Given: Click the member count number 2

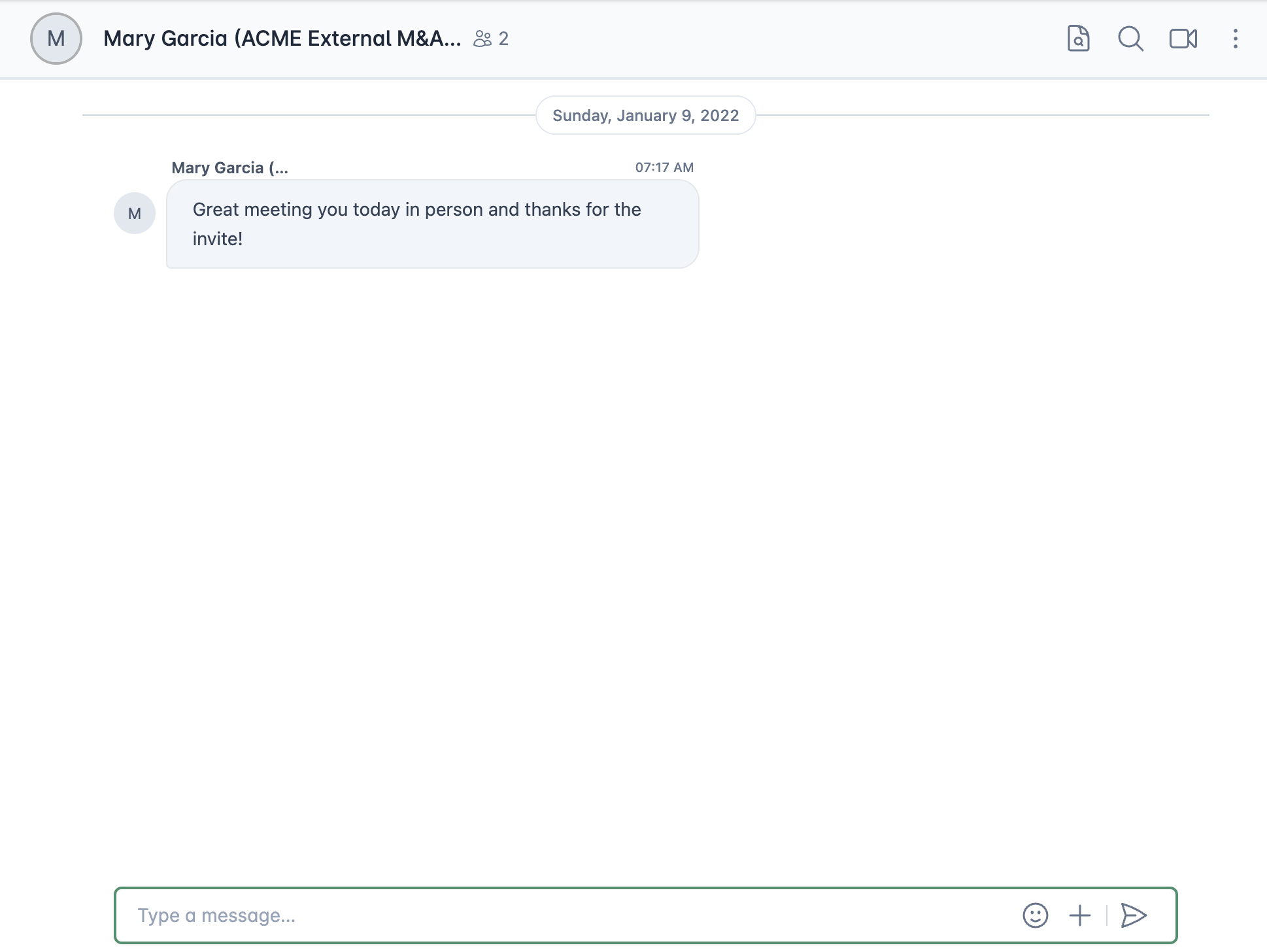Looking at the screenshot, I should (x=503, y=39).
